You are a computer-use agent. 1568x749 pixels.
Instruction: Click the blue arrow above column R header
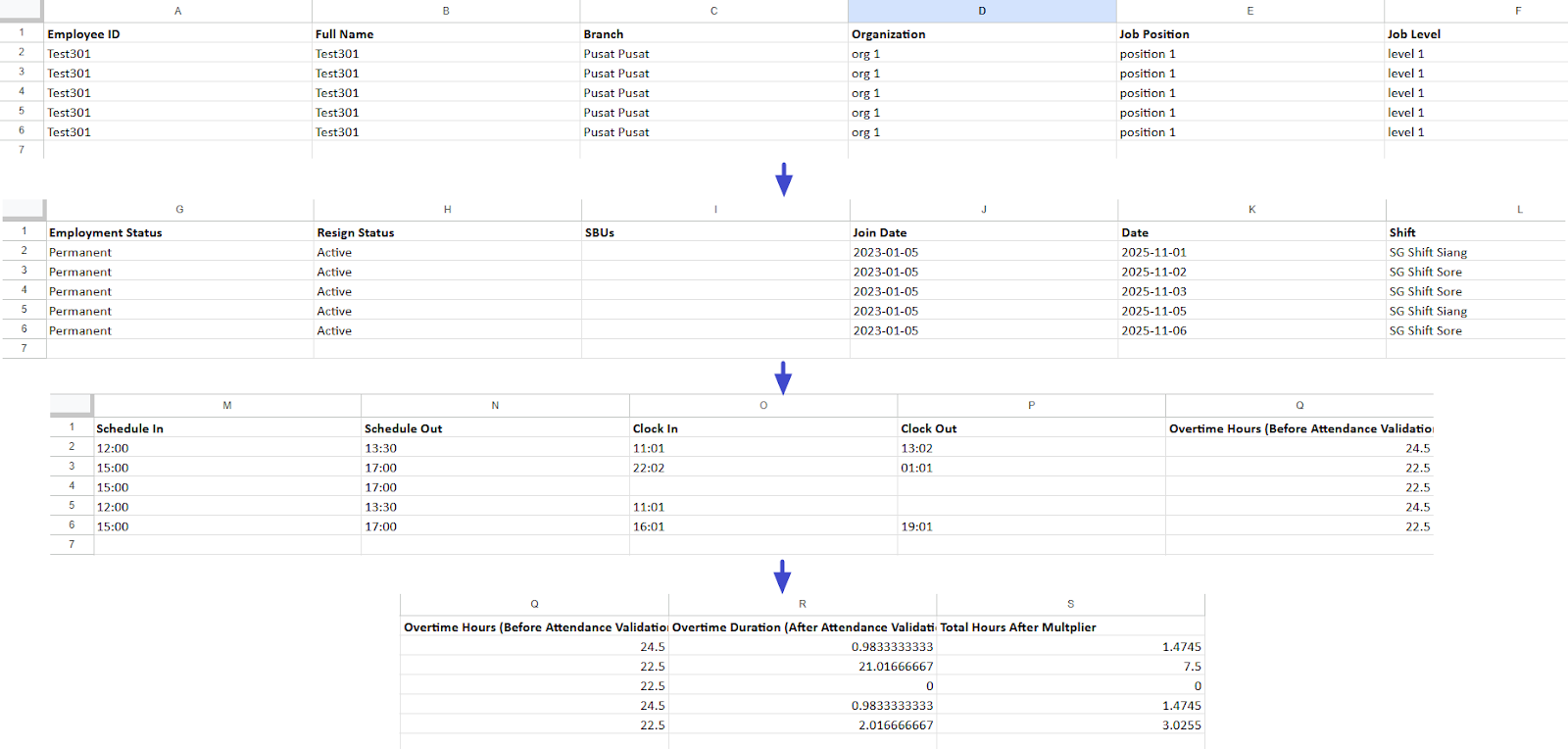point(782,576)
